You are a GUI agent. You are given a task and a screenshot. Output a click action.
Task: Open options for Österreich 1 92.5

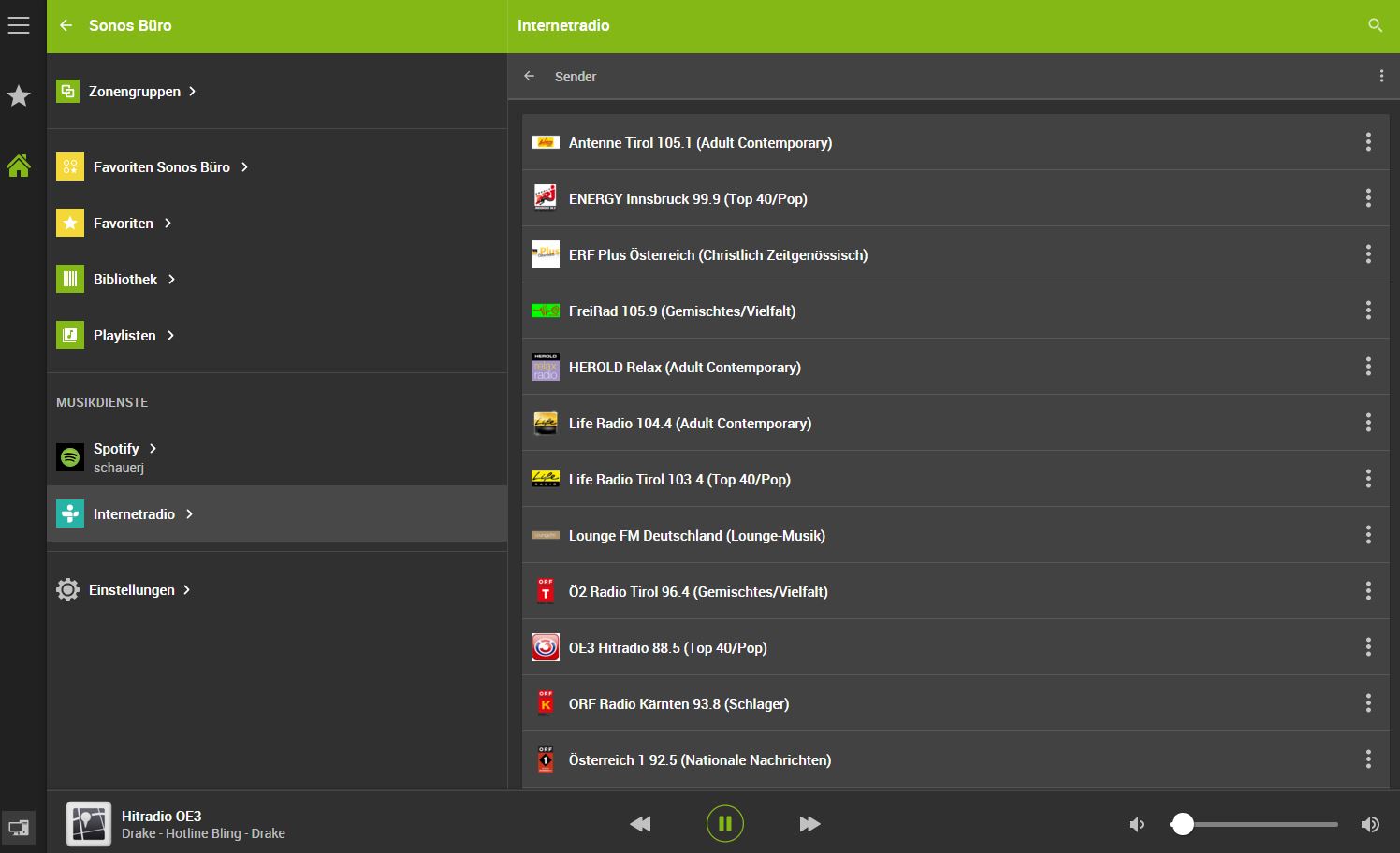pyautogui.click(x=1368, y=759)
